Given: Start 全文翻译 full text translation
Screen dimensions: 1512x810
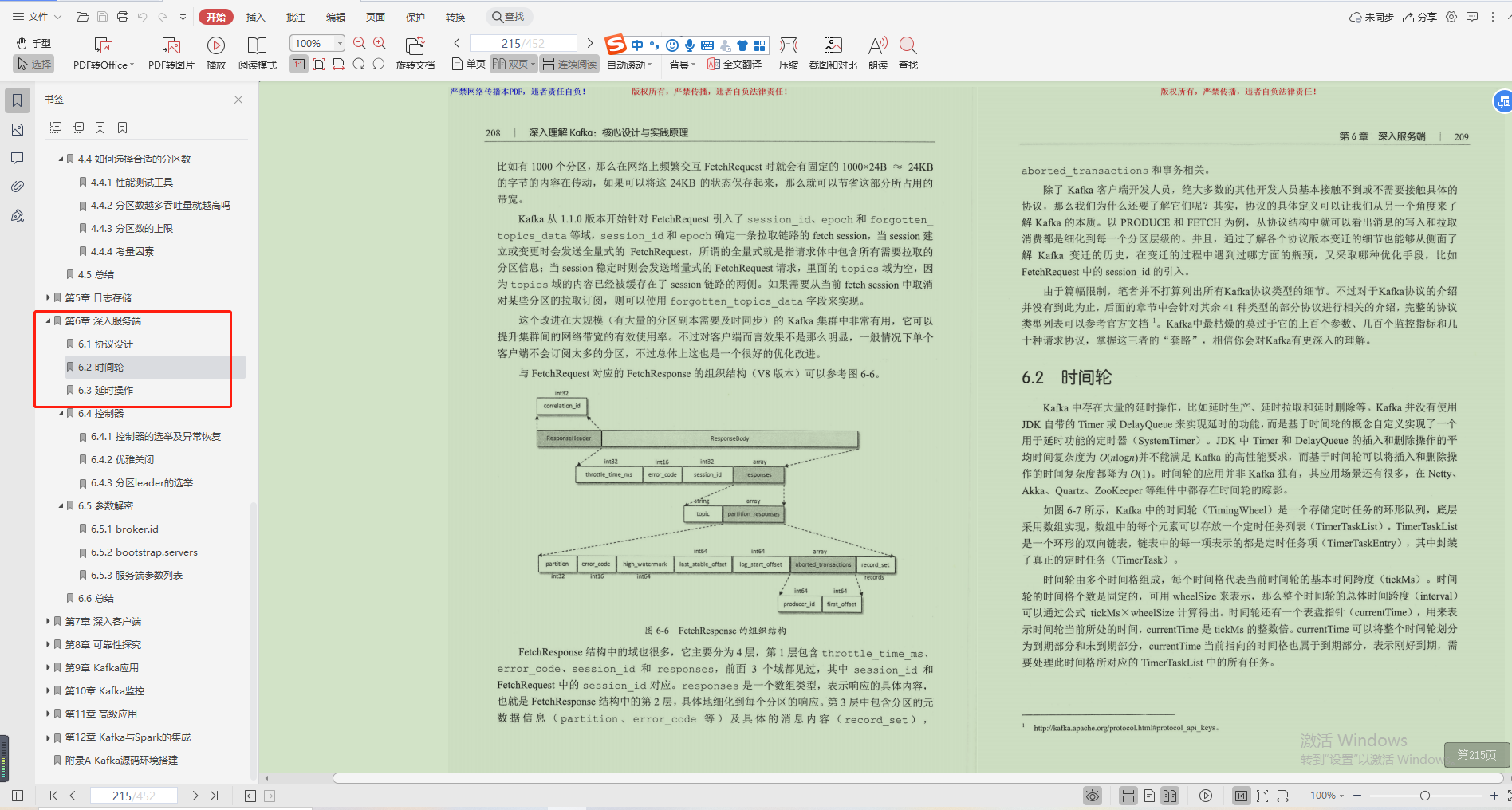Looking at the screenshot, I should point(734,64).
